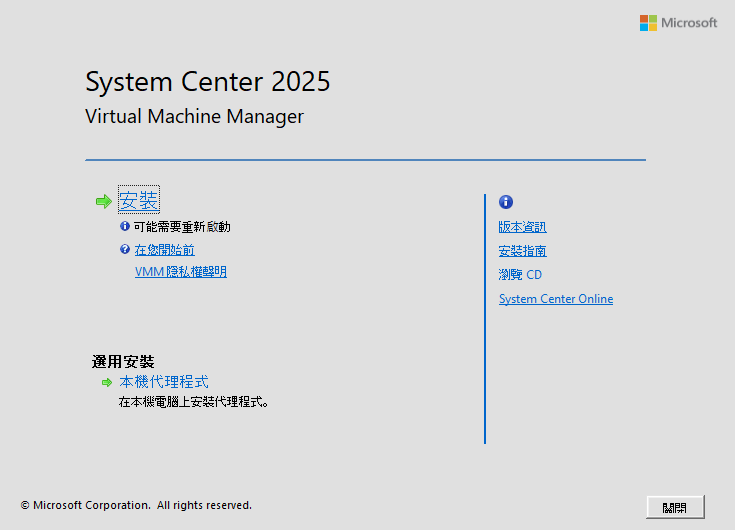Open the VMM 隱私權聲明 link
735x530 pixels.
click(x=180, y=272)
